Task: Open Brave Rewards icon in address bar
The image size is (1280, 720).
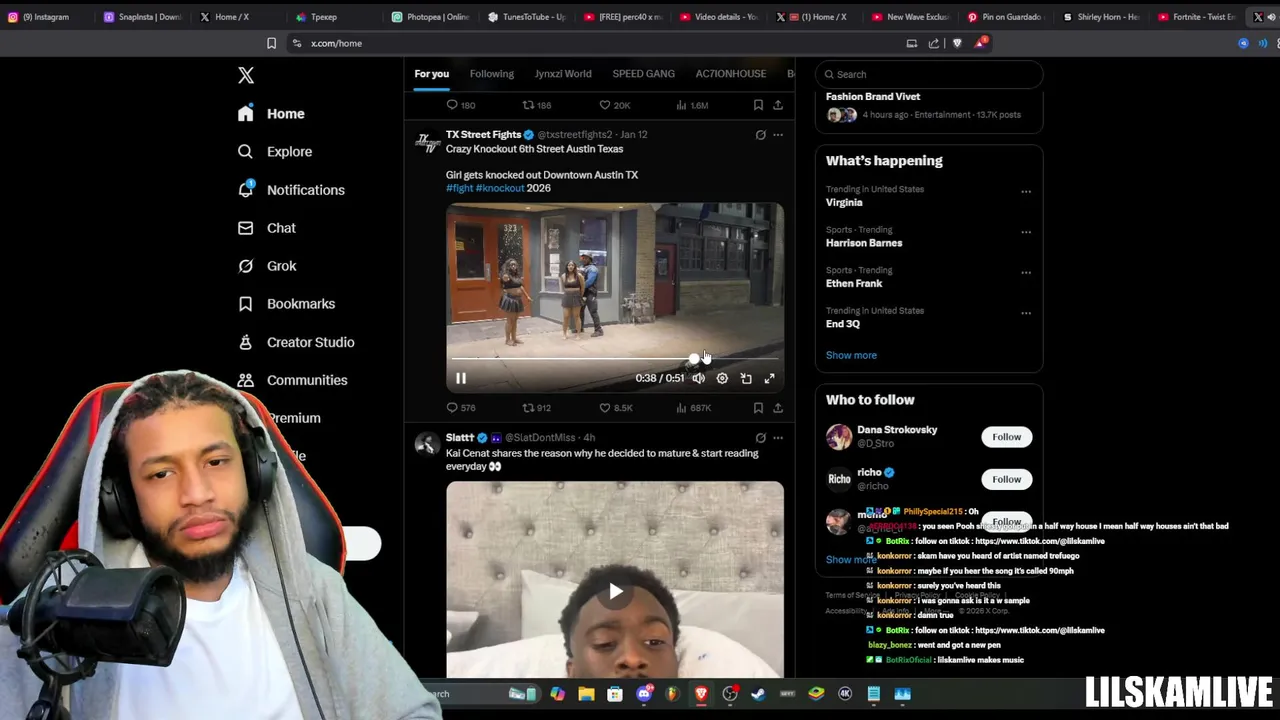Action: pyautogui.click(x=981, y=43)
